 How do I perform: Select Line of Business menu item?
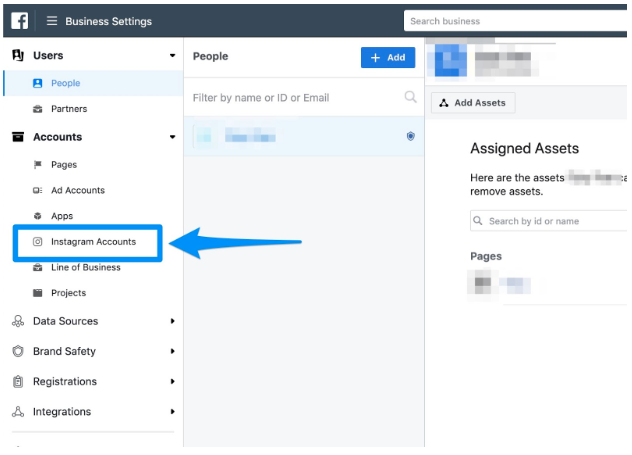click(85, 267)
